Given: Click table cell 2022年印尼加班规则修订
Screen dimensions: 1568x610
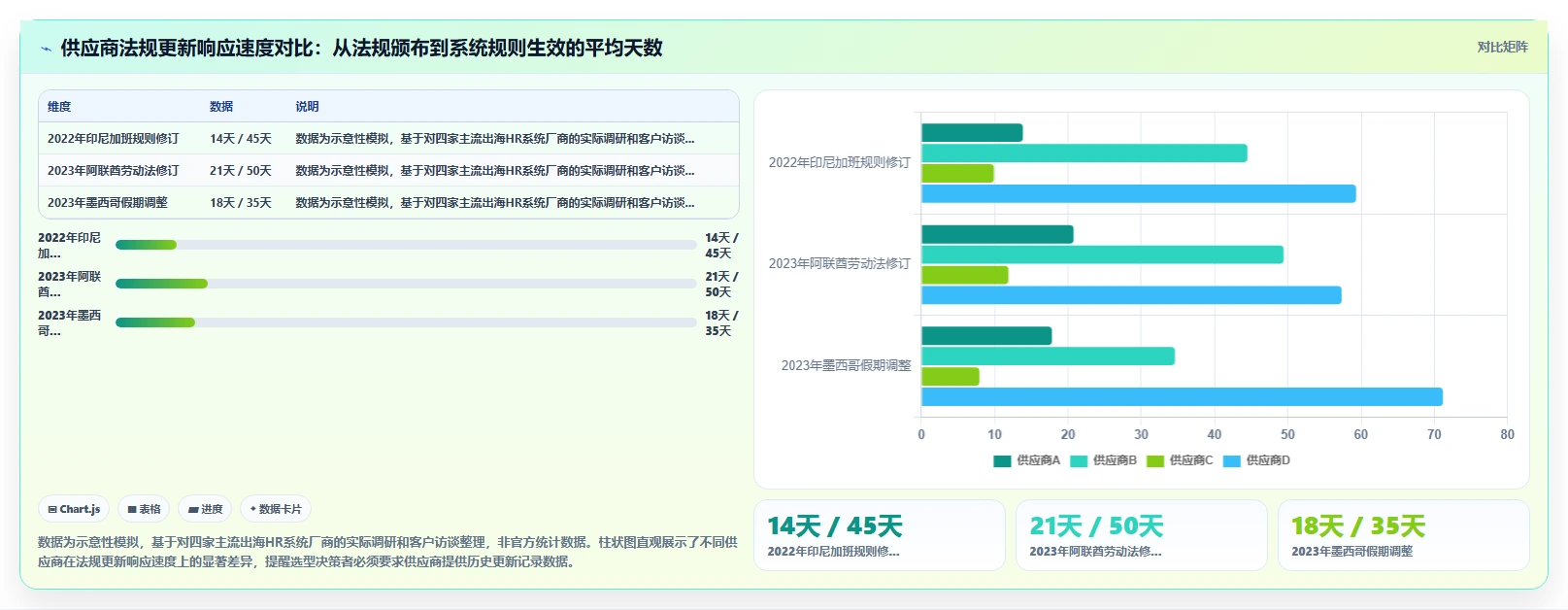Looking at the screenshot, I should (x=114, y=139).
